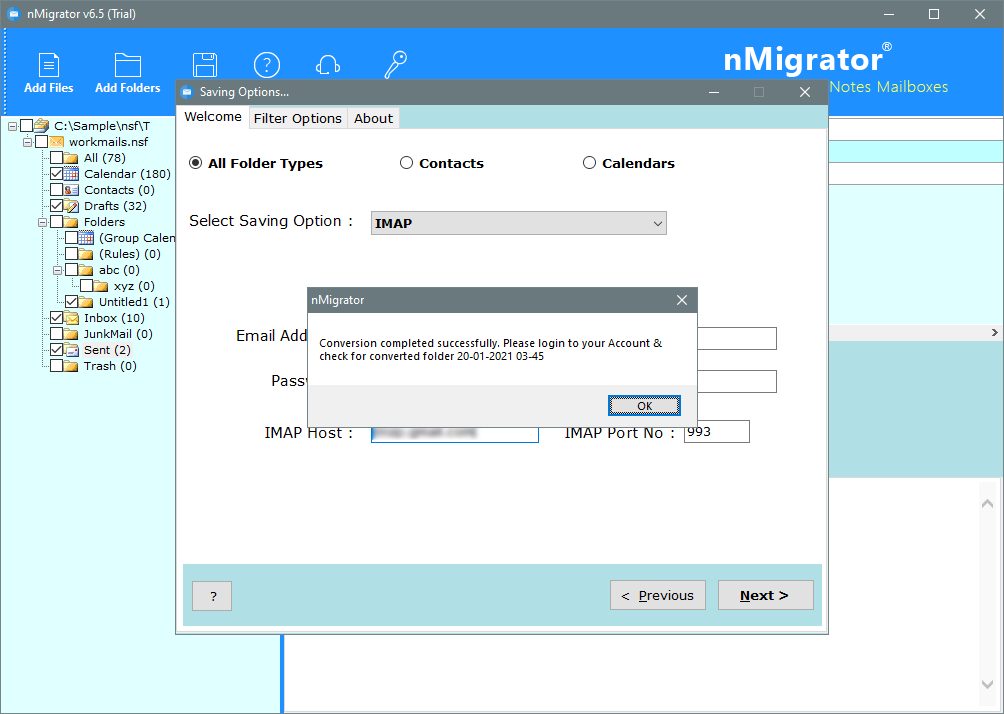
Task: Click the Add Folders toolbar icon
Action: click(x=127, y=65)
